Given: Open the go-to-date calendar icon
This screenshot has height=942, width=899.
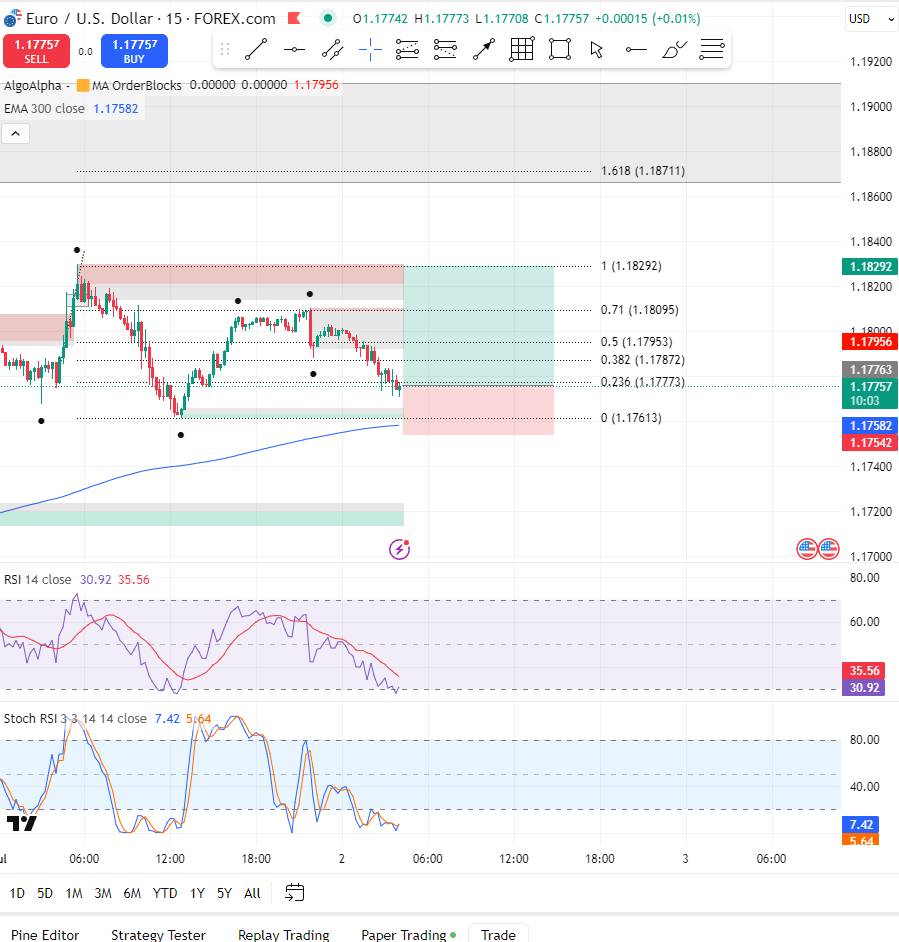Looking at the screenshot, I should pos(294,893).
